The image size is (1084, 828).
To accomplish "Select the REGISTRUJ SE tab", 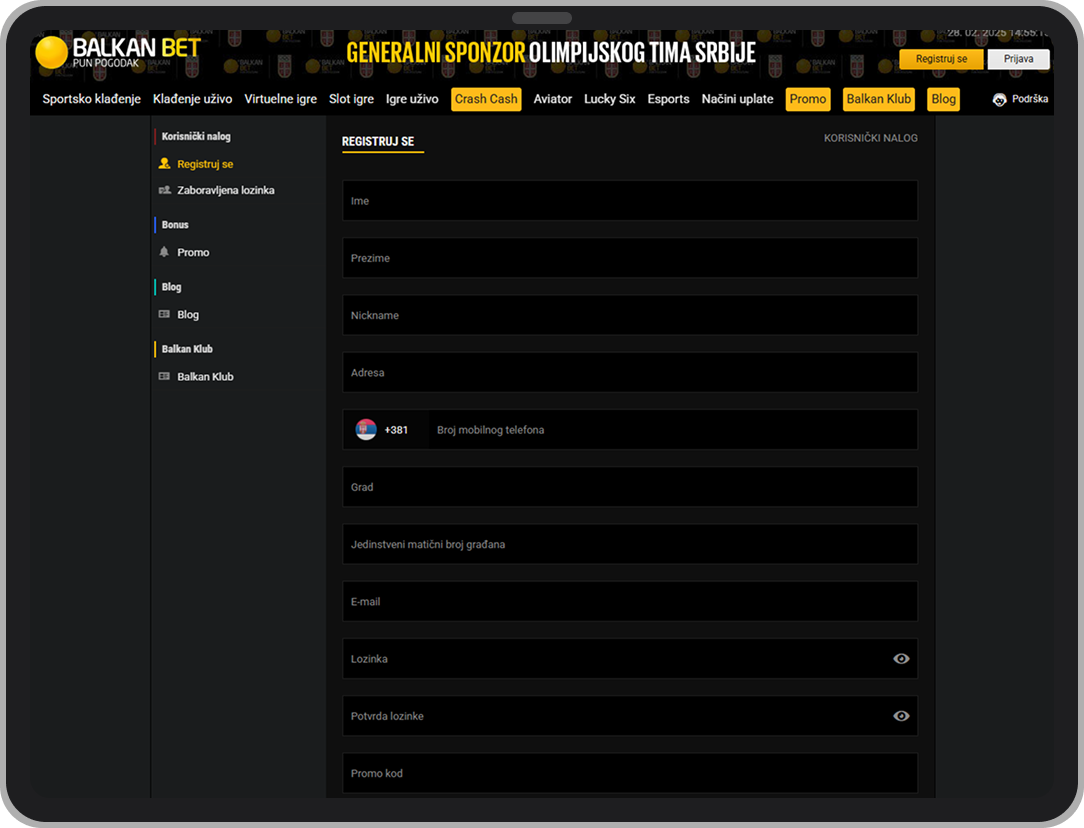I will pyautogui.click(x=378, y=141).
